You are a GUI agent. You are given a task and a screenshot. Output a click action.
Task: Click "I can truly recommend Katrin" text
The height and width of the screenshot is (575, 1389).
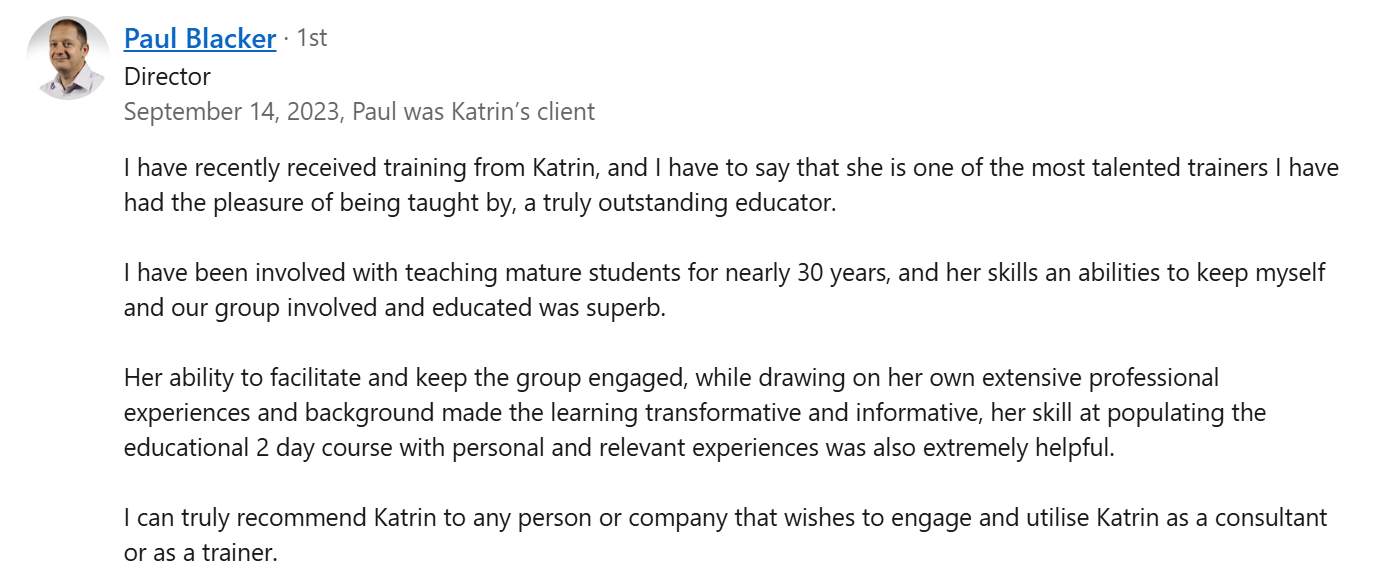[x=281, y=518]
